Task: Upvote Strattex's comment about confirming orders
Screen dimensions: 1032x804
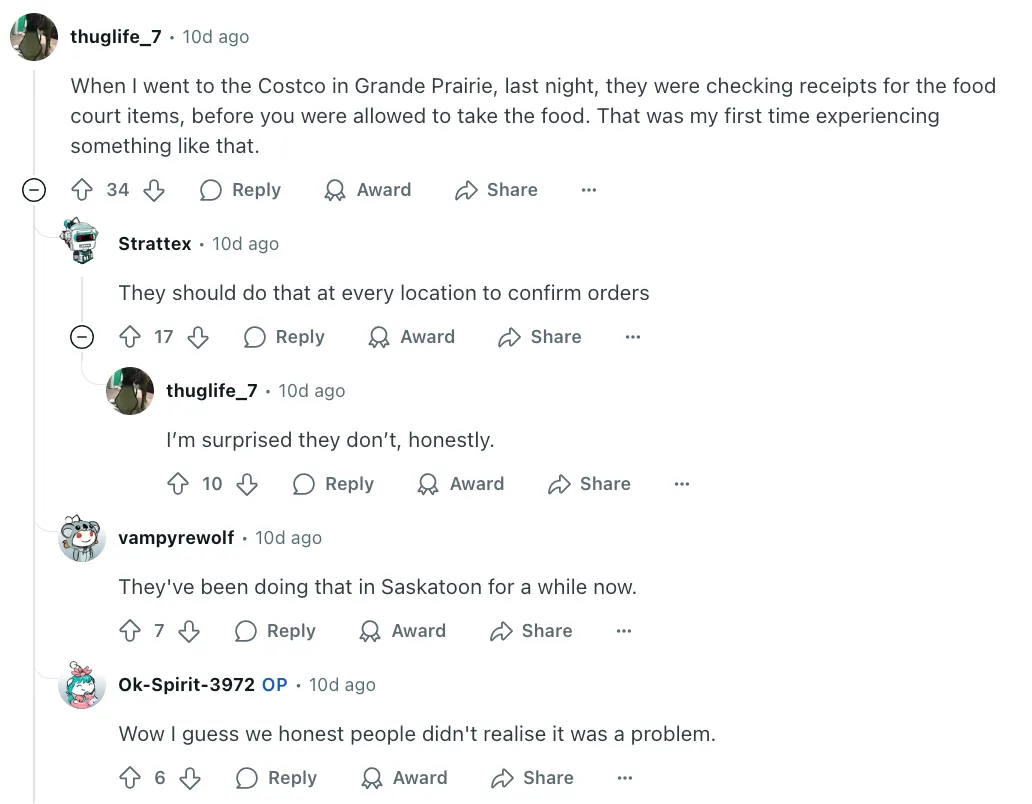Action: pos(130,337)
